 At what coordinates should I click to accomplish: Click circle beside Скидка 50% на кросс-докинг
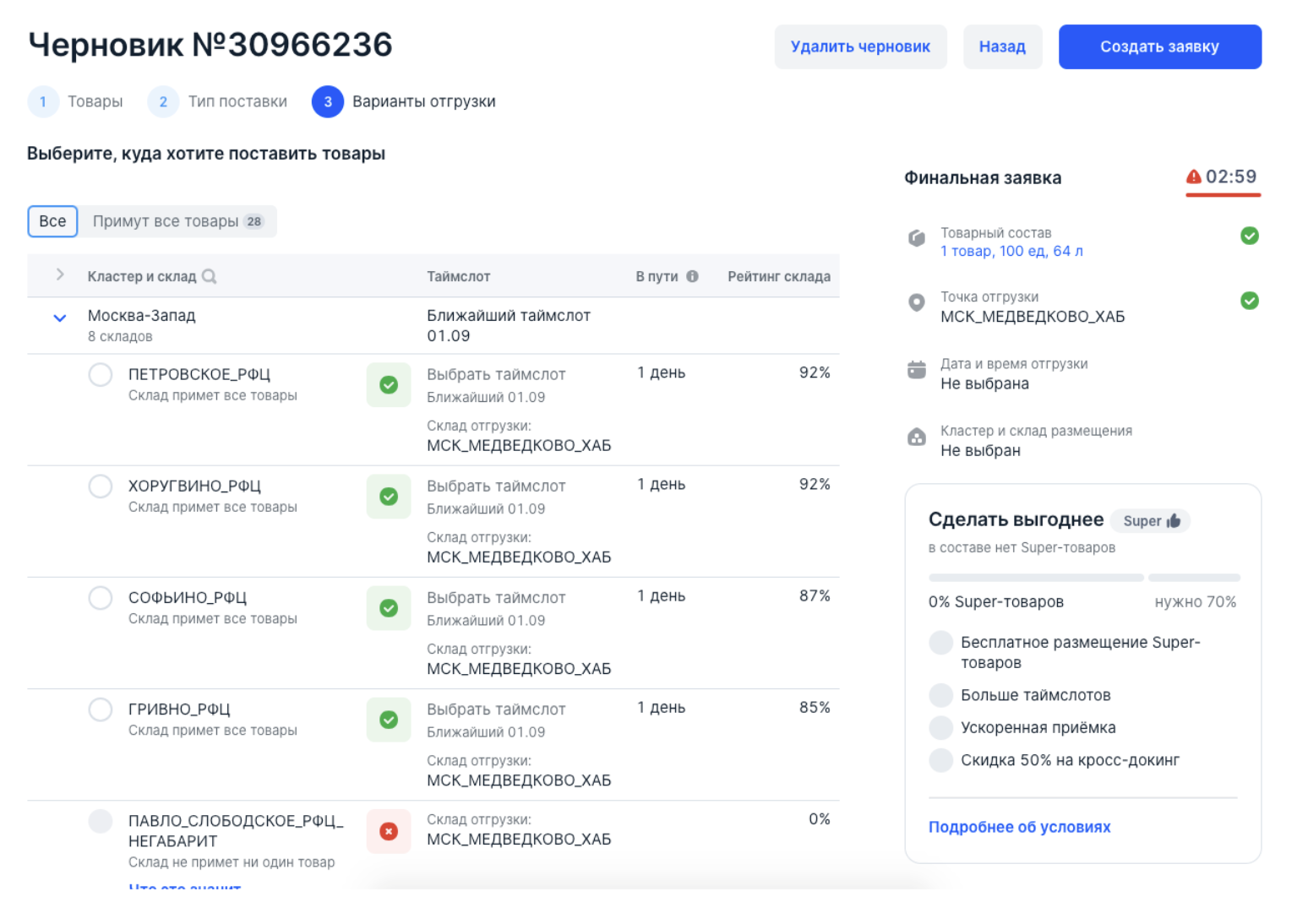point(940,760)
